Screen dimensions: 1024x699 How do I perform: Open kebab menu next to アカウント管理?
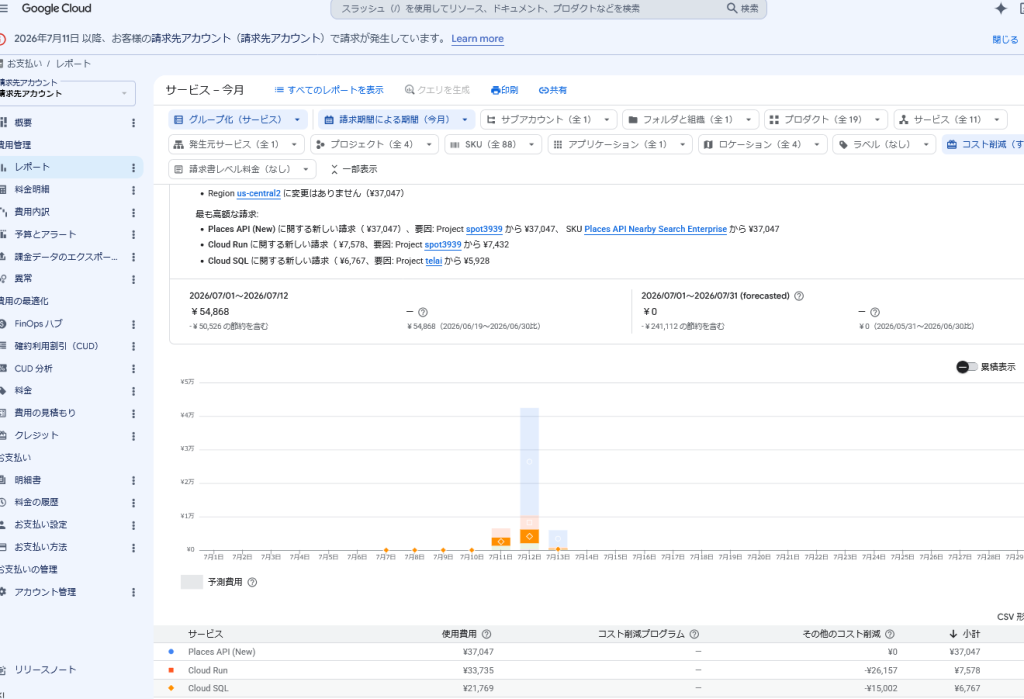[x=133, y=593]
